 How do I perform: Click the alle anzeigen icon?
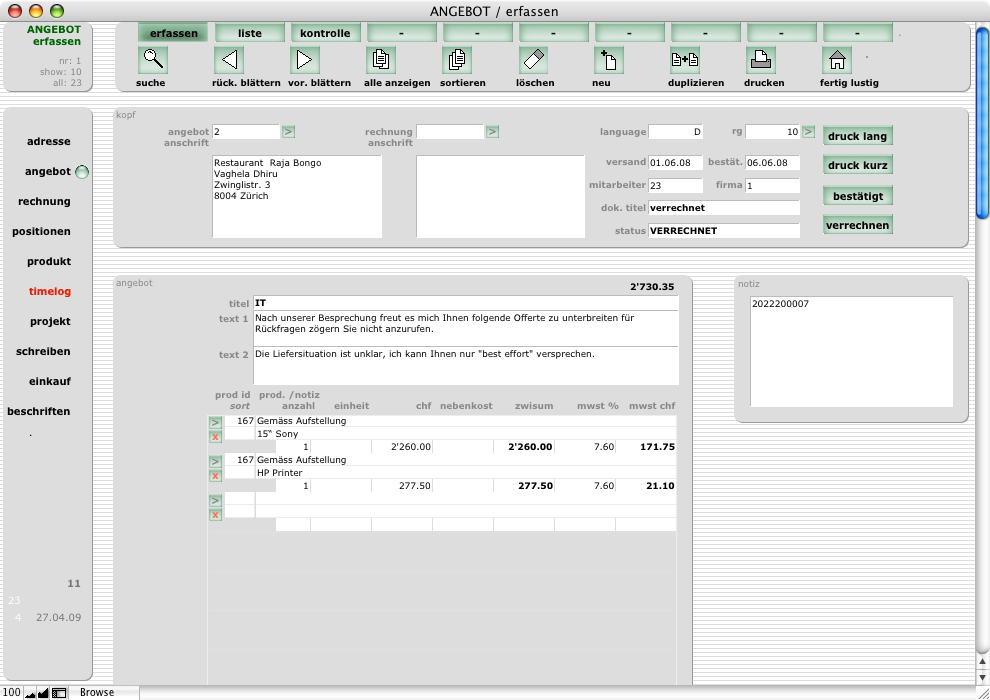tap(381, 60)
